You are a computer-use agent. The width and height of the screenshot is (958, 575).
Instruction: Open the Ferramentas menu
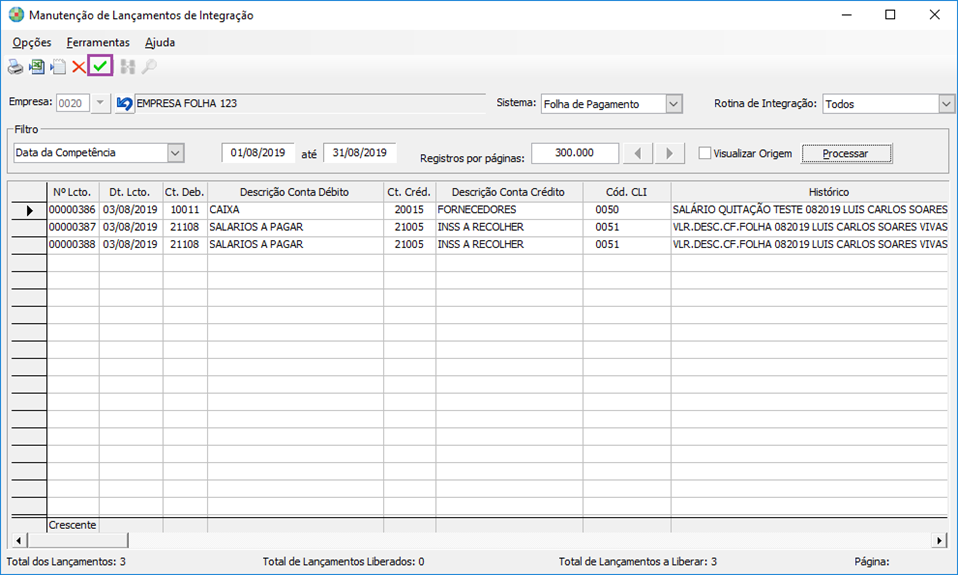tap(98, 42)
